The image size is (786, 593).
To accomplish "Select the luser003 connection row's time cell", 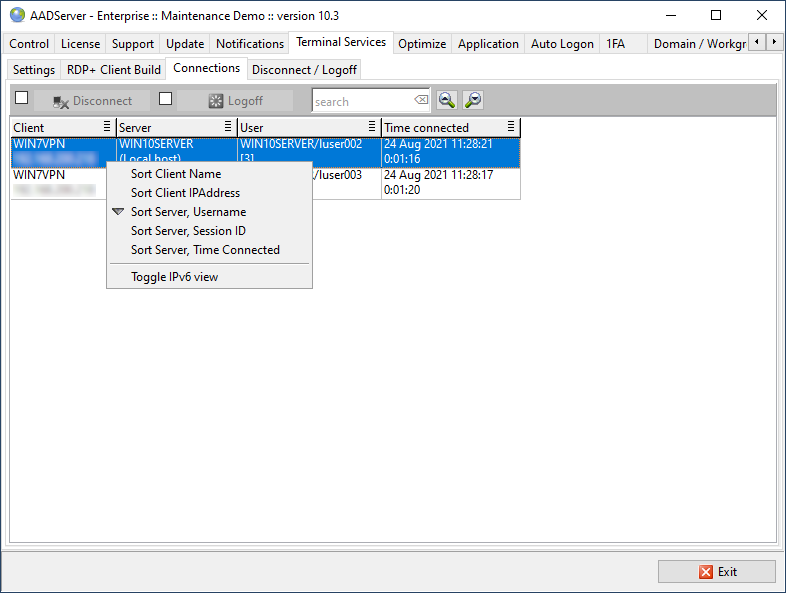I will tap(450, 182).
